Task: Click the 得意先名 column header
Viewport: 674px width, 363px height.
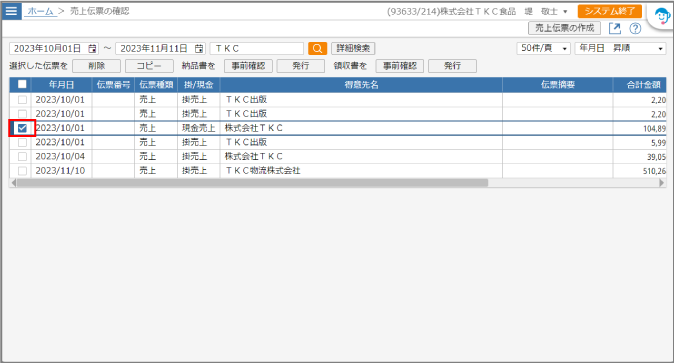Action: [361, 85]
